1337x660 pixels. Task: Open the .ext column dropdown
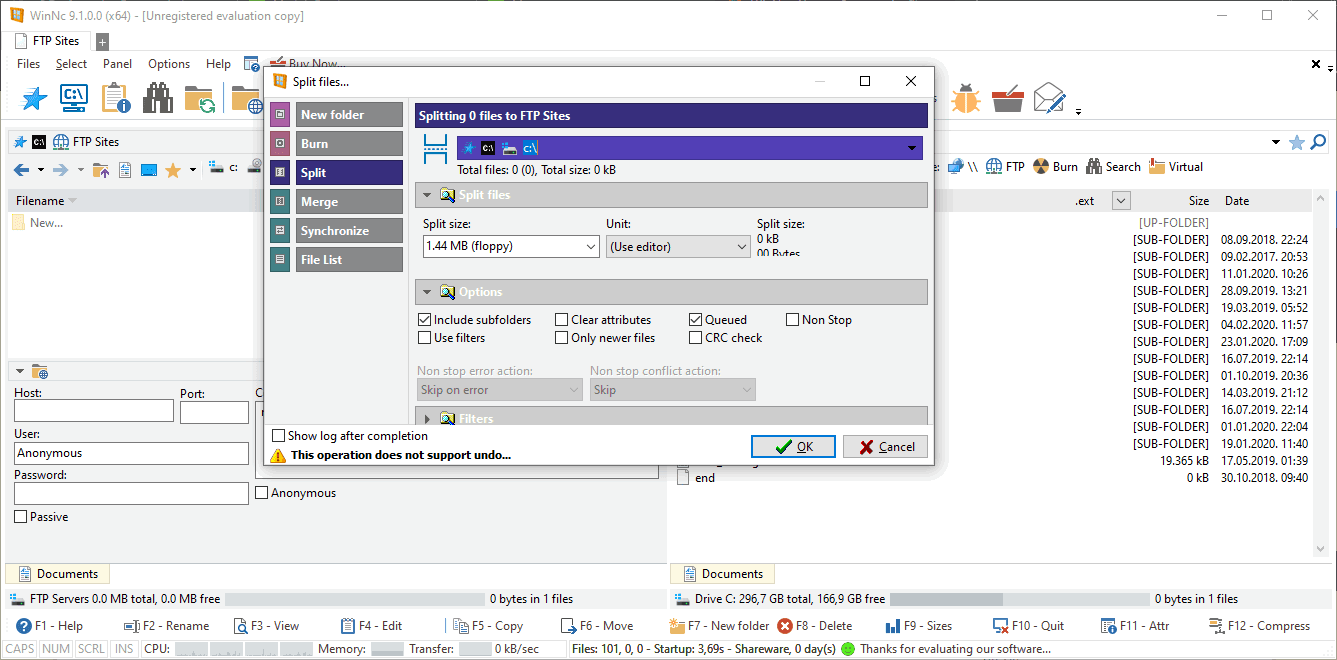(x=1121, y=200)
